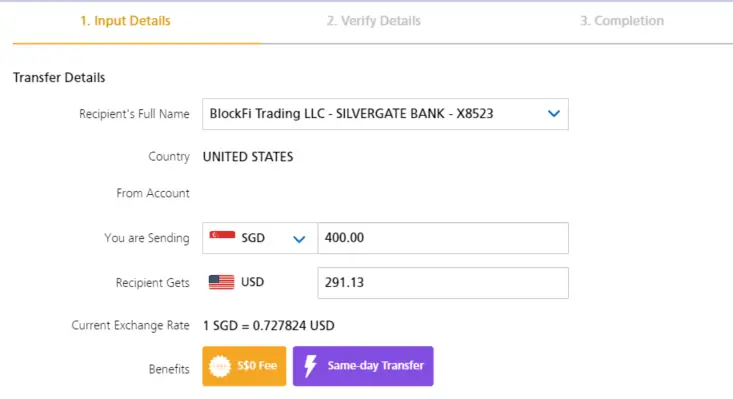
Task: Click the USD currency label
Action: point(252,282)
